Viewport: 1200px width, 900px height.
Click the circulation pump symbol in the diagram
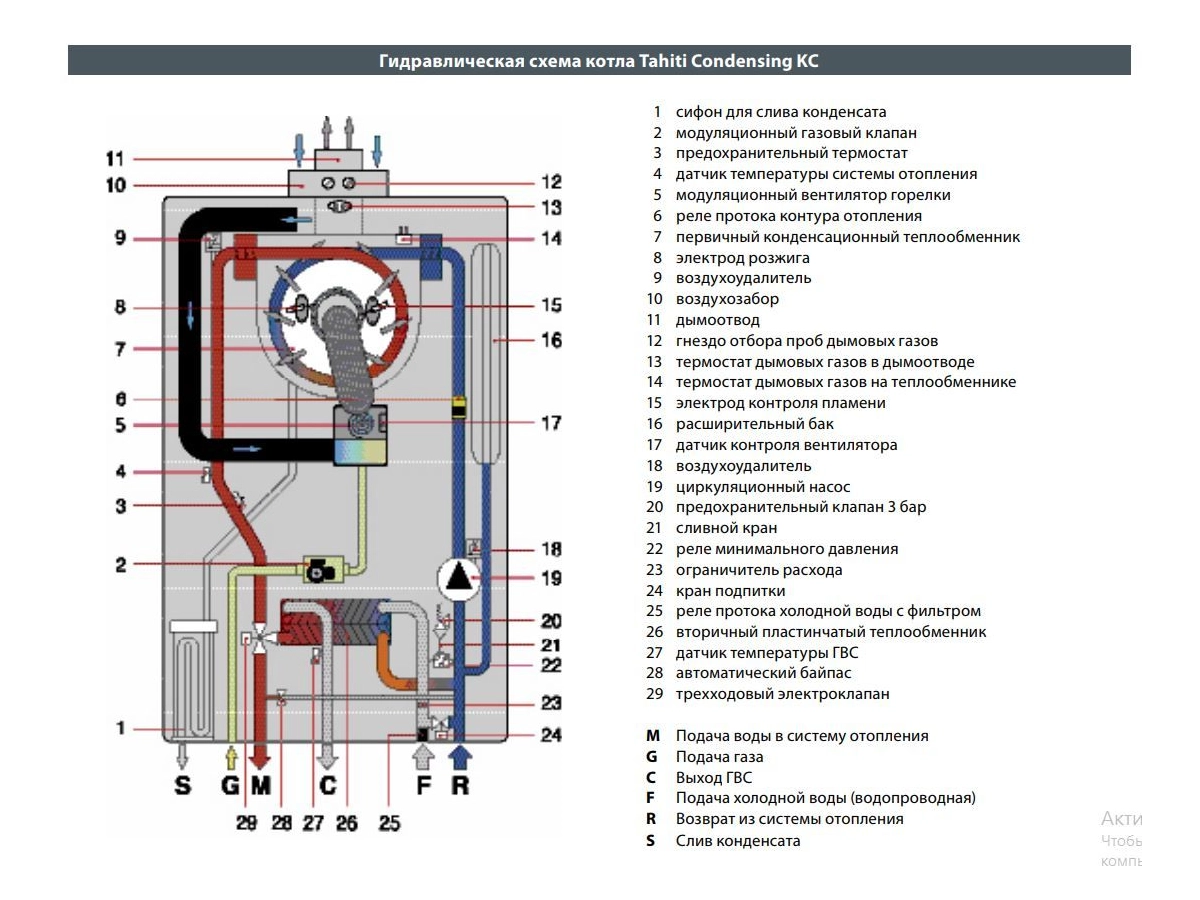(459, 578)
